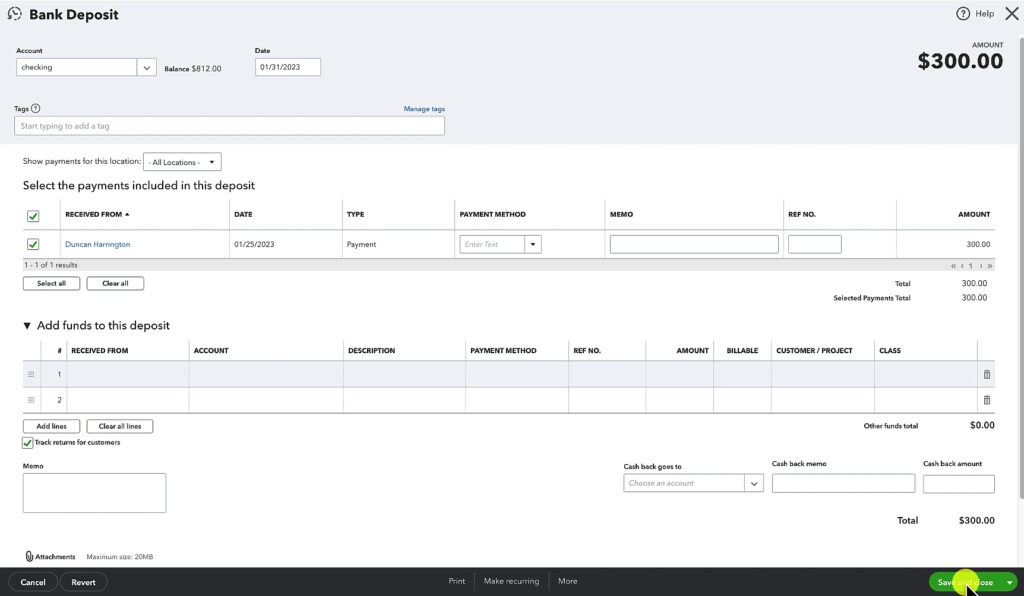Jump to last page using double-arrow icon

(x=990, y=266)
